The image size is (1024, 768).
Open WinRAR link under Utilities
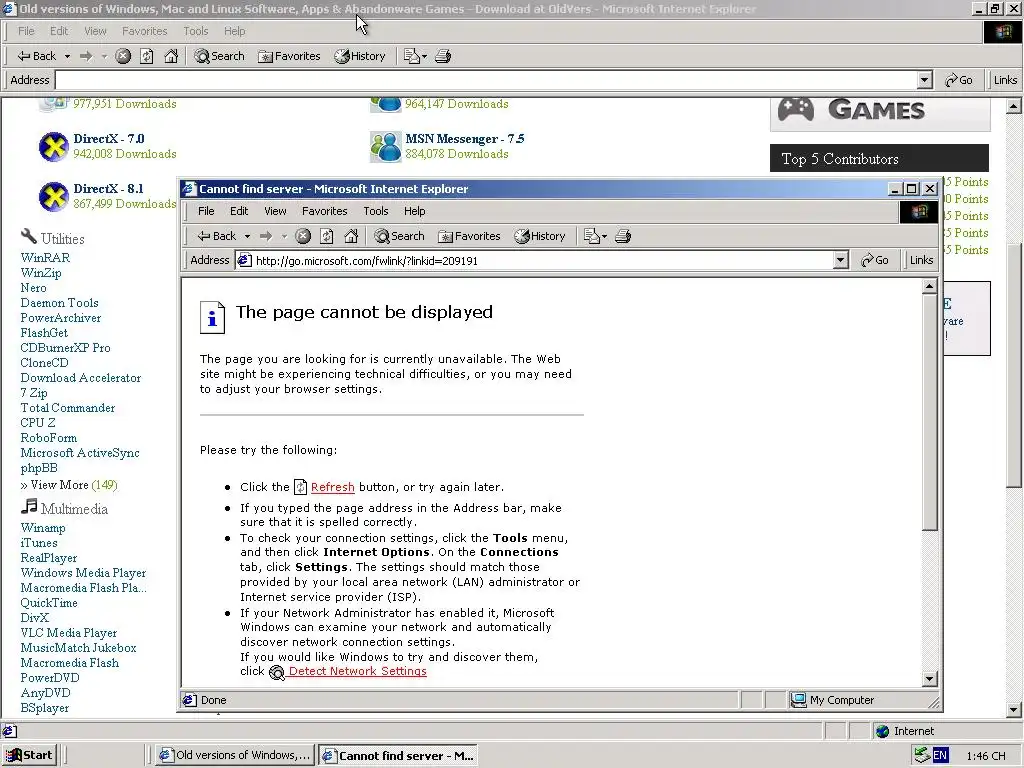(45, 258)
